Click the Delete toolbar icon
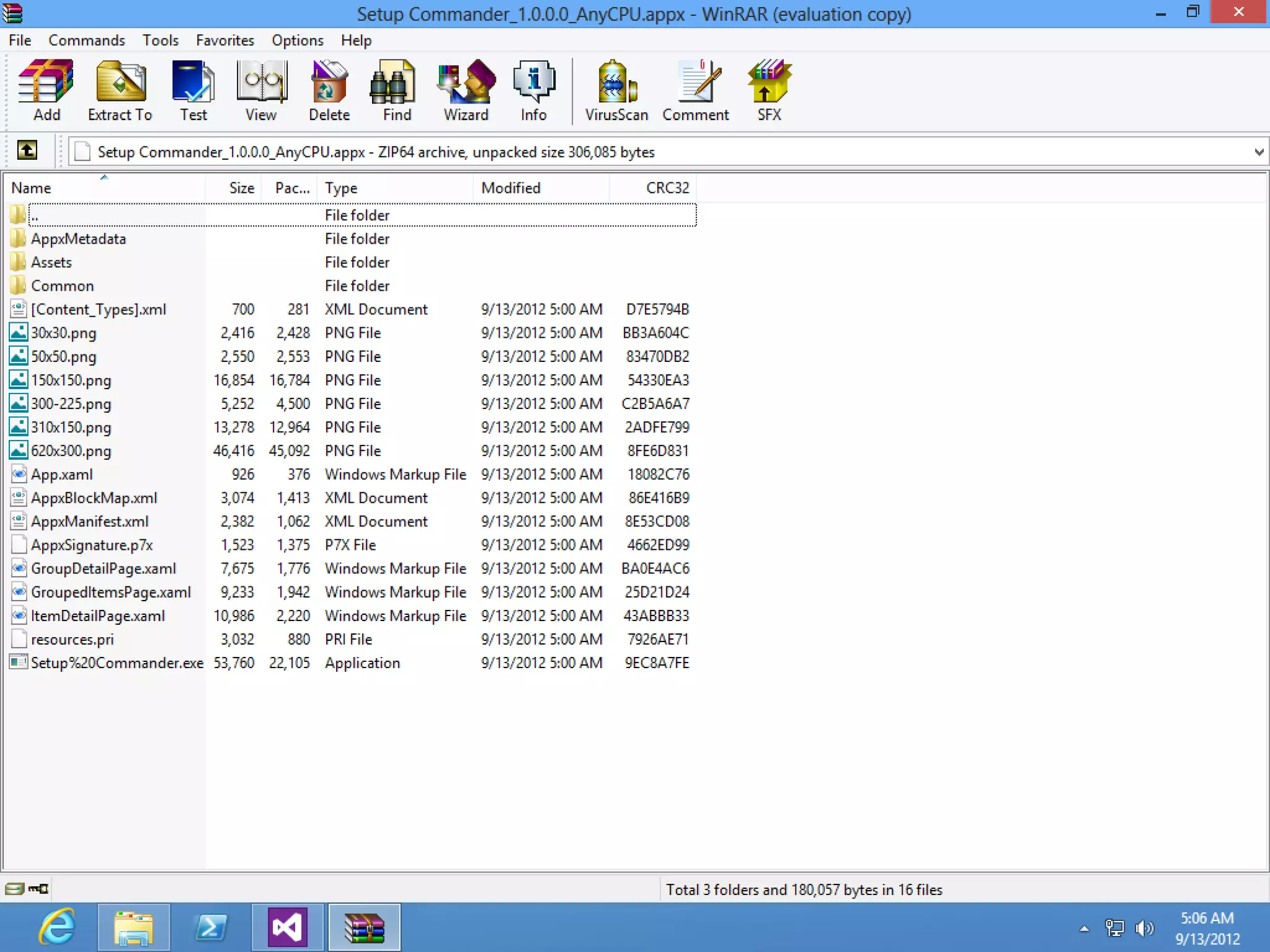The height and width of the screenshot is (952, 1270). click(329, 90)
